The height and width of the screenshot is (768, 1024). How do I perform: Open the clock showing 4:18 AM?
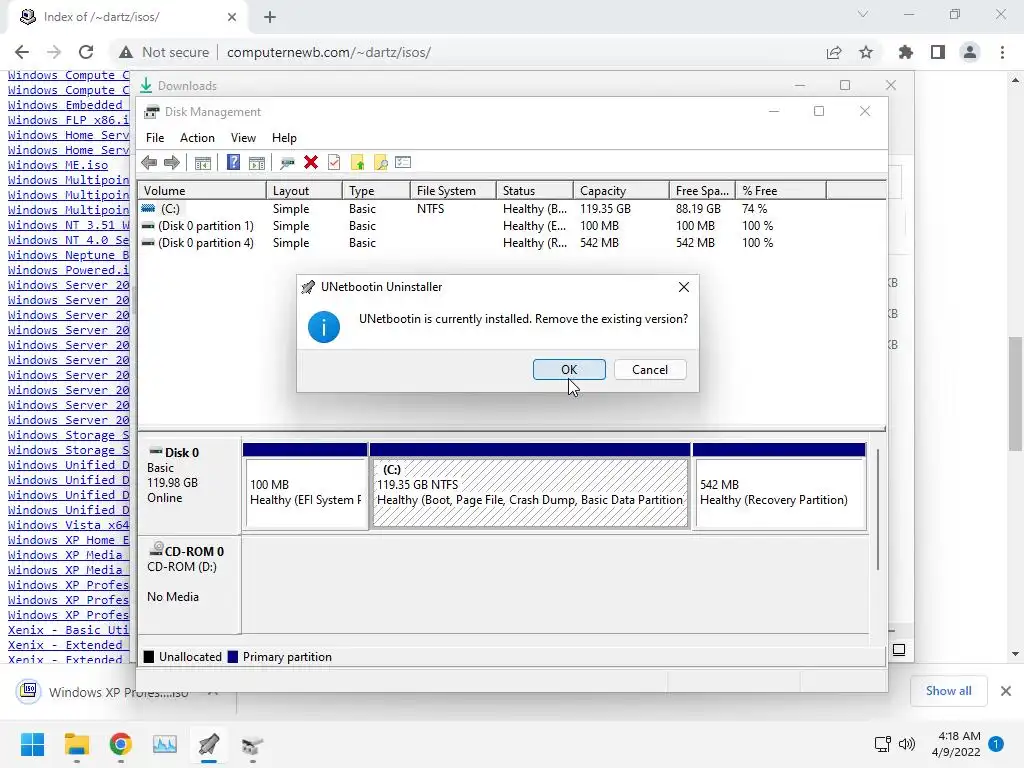tap(955, 744)
